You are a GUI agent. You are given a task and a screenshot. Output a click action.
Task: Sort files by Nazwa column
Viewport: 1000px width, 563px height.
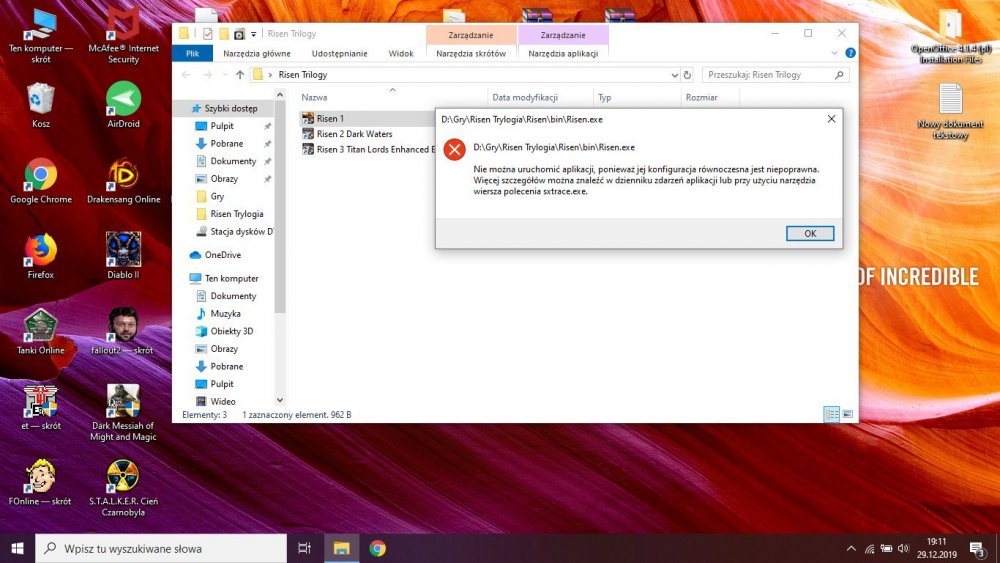[x=314, y=98]
